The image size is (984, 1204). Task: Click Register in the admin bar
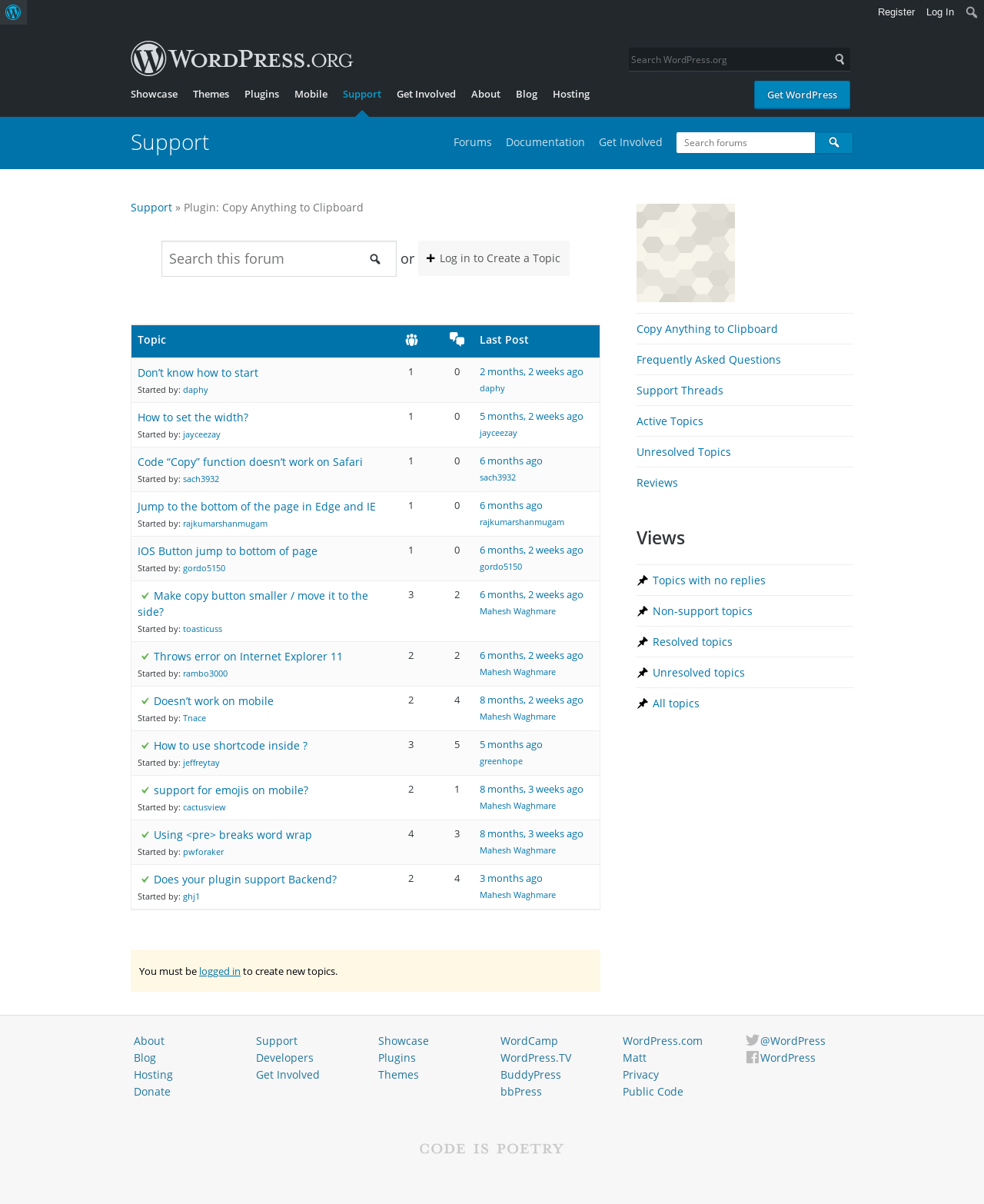(x=896, y=12)
